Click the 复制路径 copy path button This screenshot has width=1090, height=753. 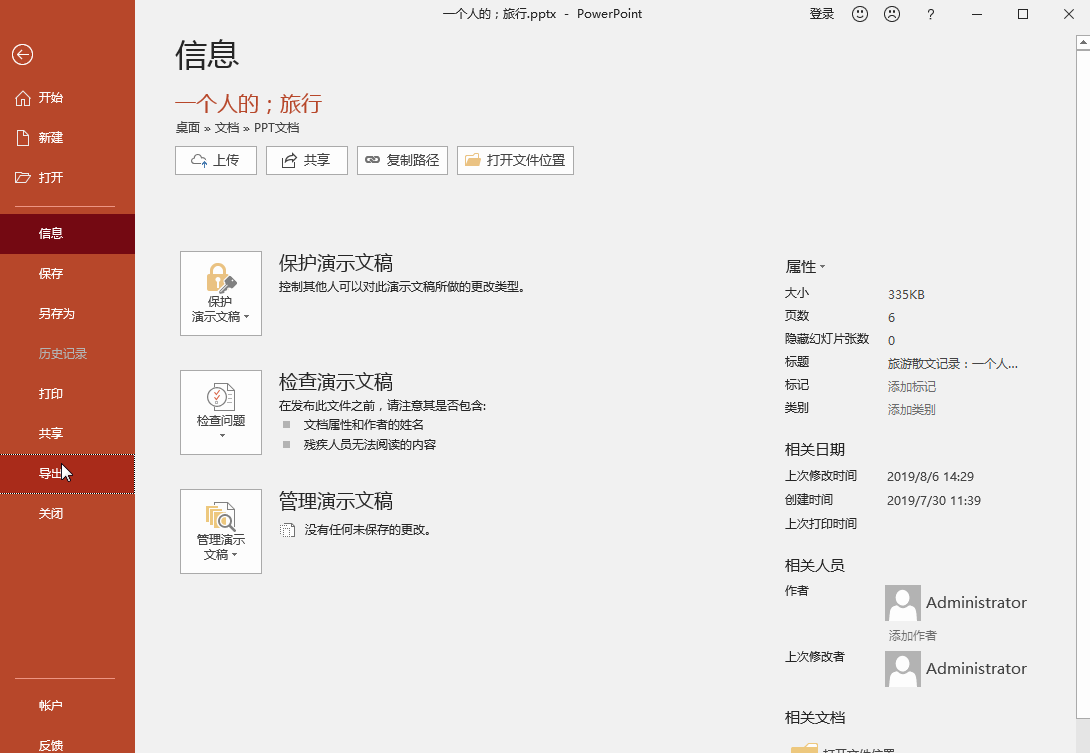(x=402, y=160)
